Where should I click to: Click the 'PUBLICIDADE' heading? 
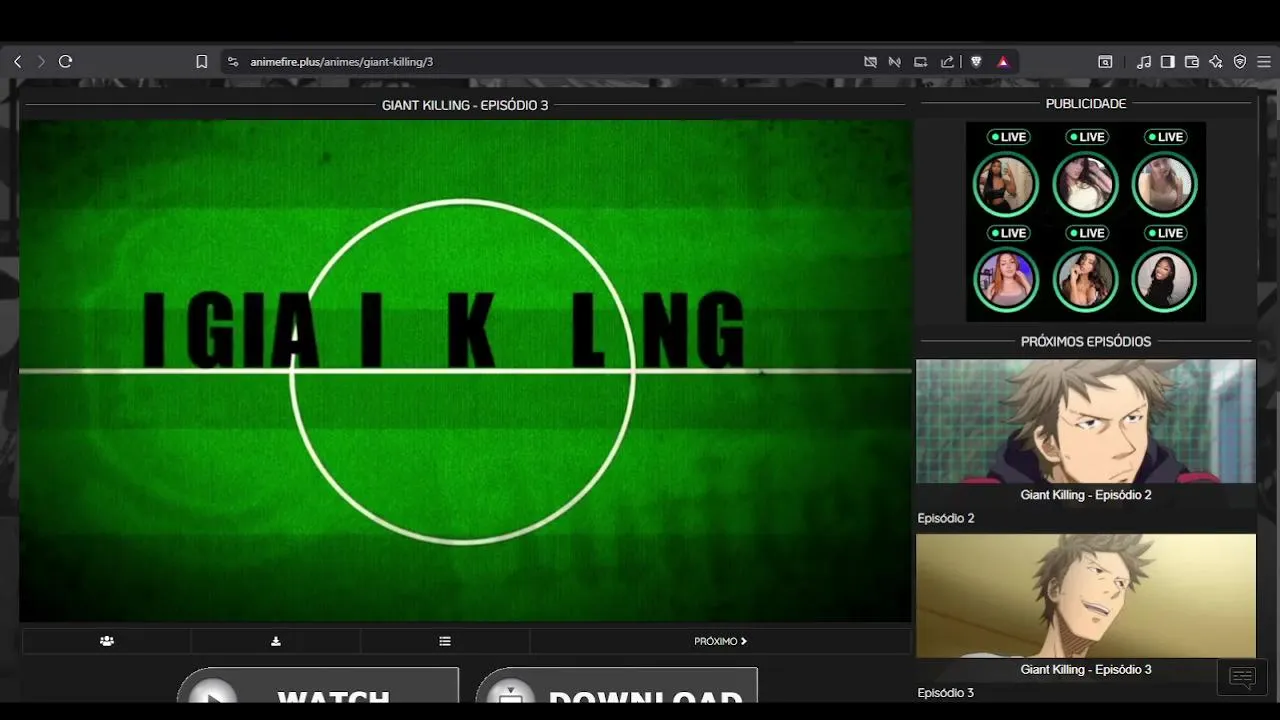pos(1086,104)
